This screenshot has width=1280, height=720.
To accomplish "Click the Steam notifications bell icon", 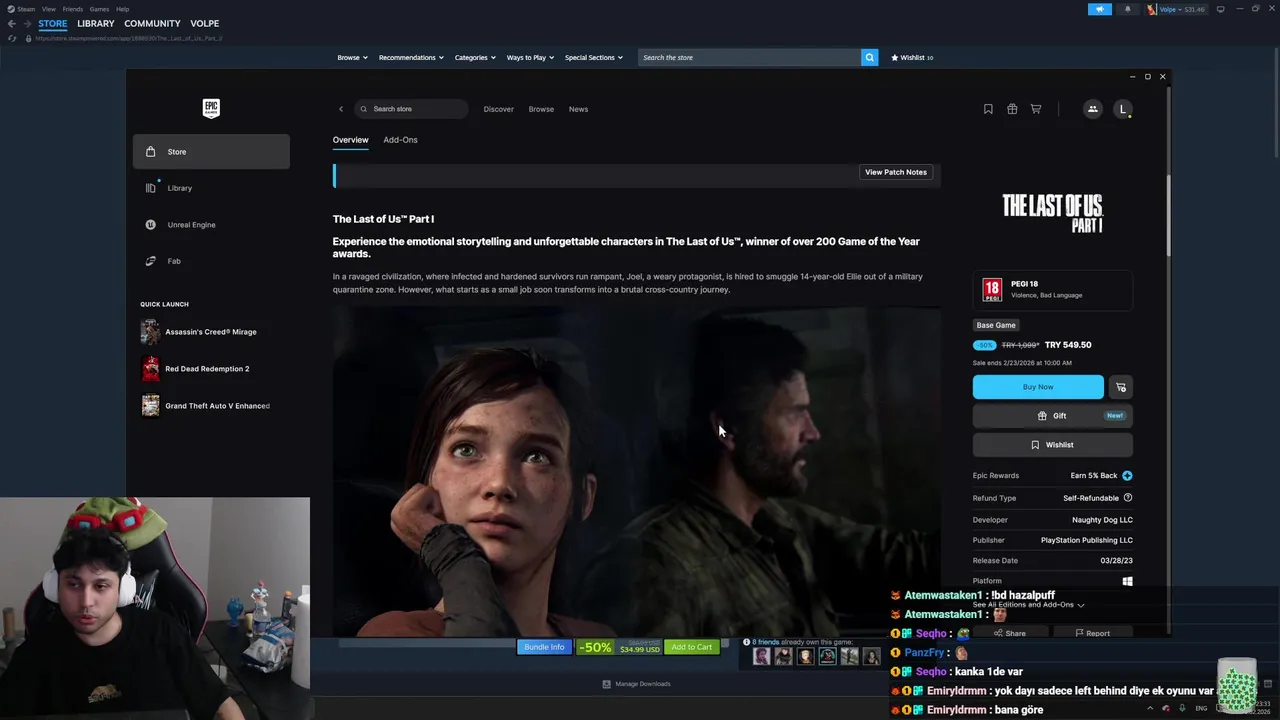I will [x=1127, y=9].
